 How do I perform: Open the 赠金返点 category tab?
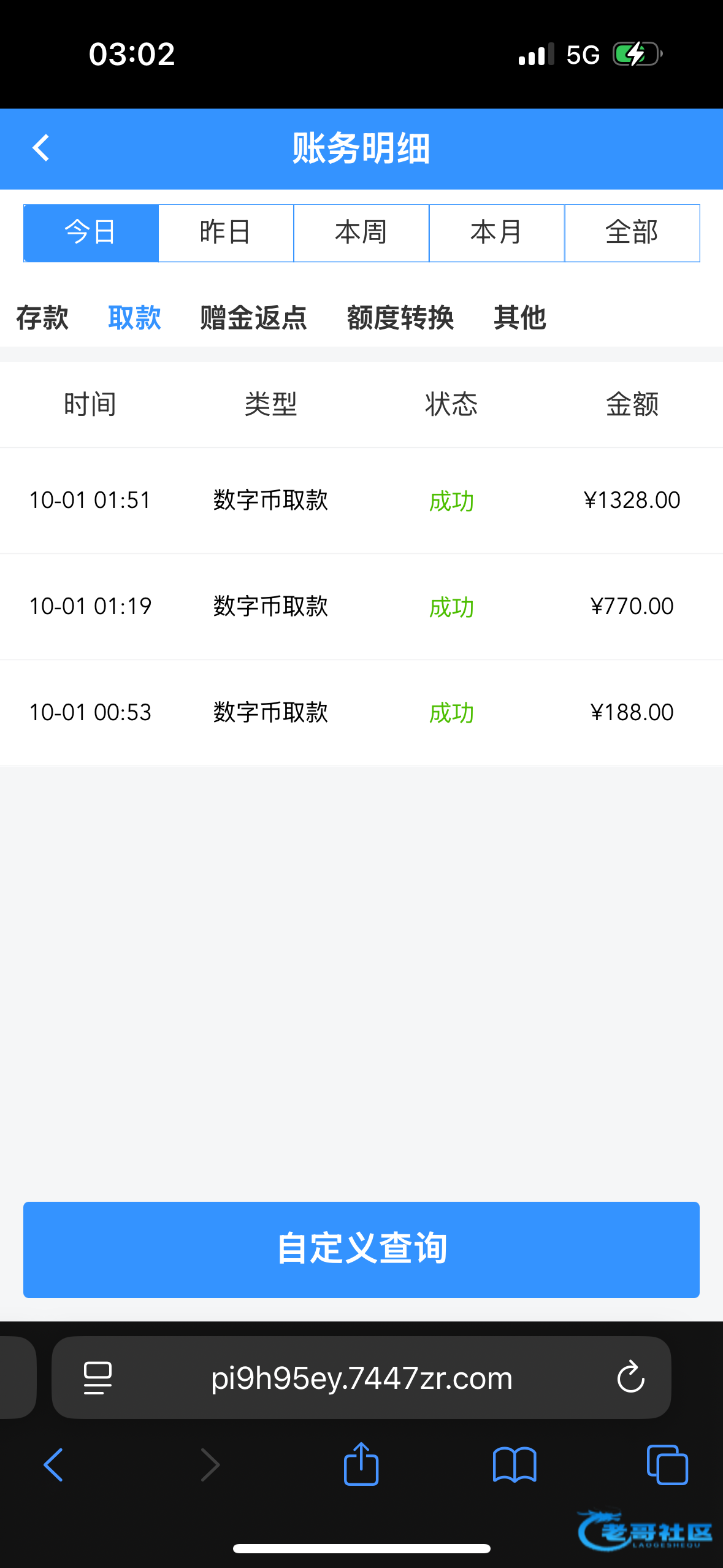click(253, 318)
